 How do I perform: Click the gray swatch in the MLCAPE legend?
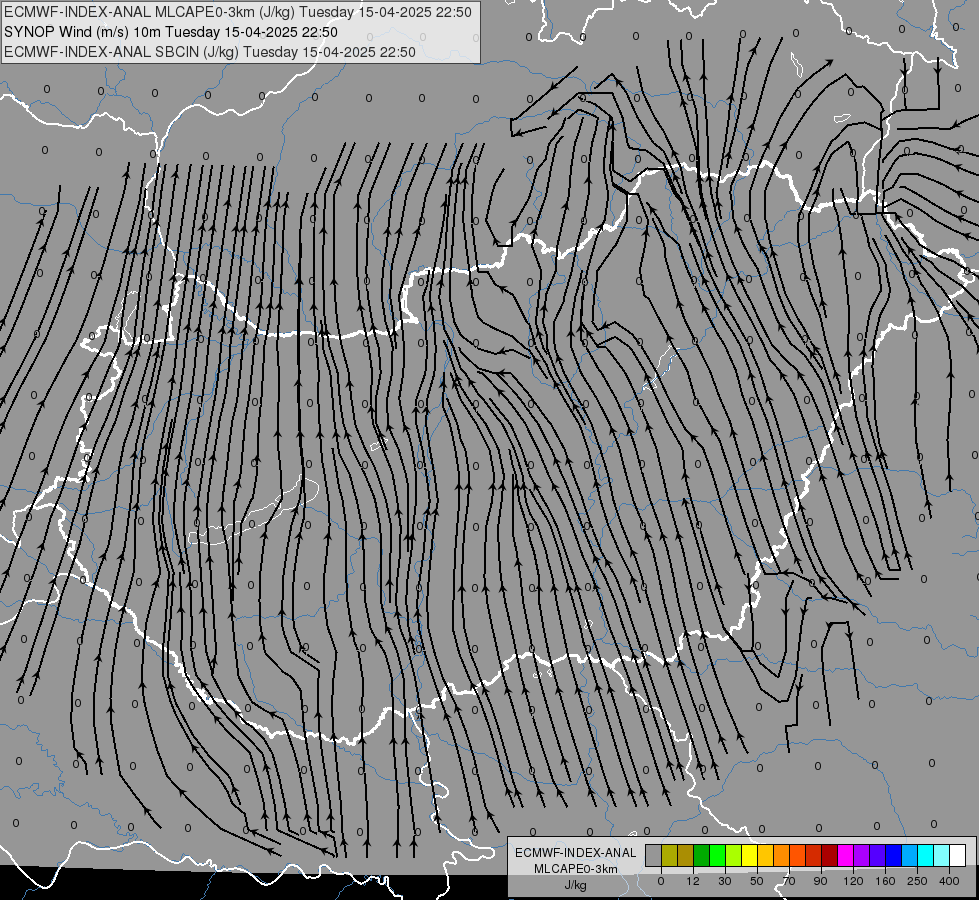(x=654, y=855)
